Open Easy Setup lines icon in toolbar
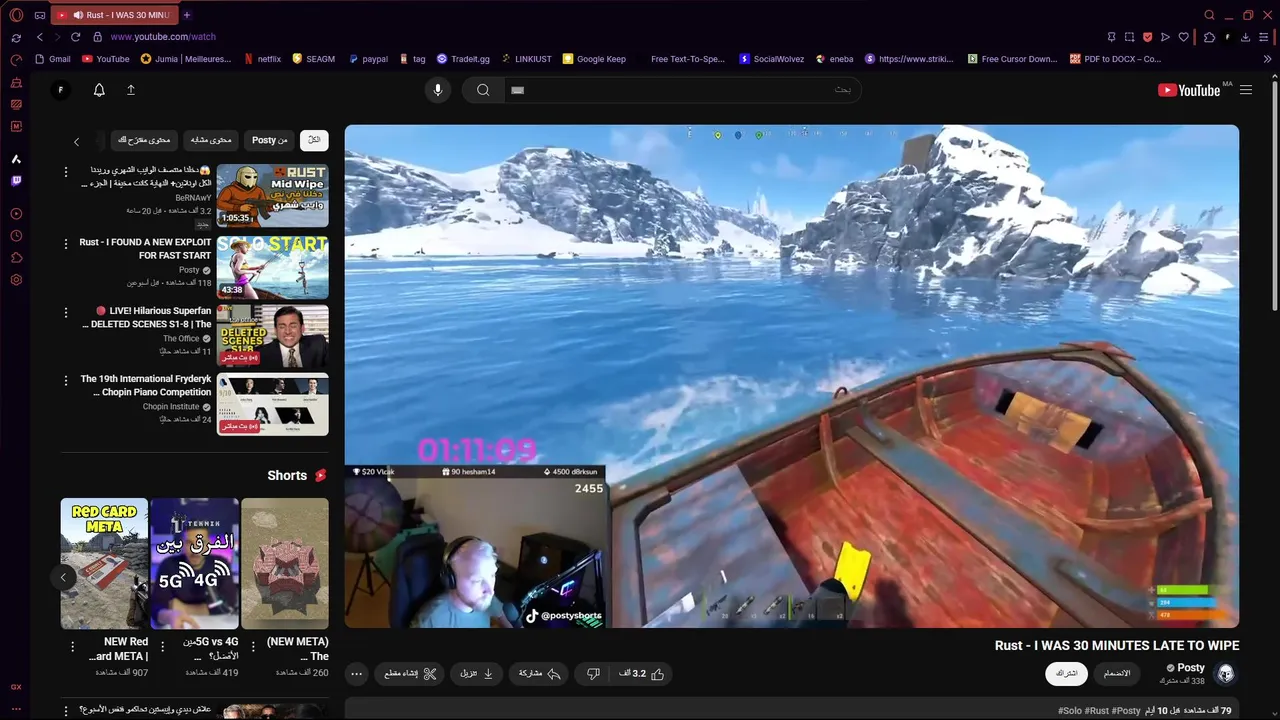Viewport: 1280px width, 720px height. [1264, 37]
